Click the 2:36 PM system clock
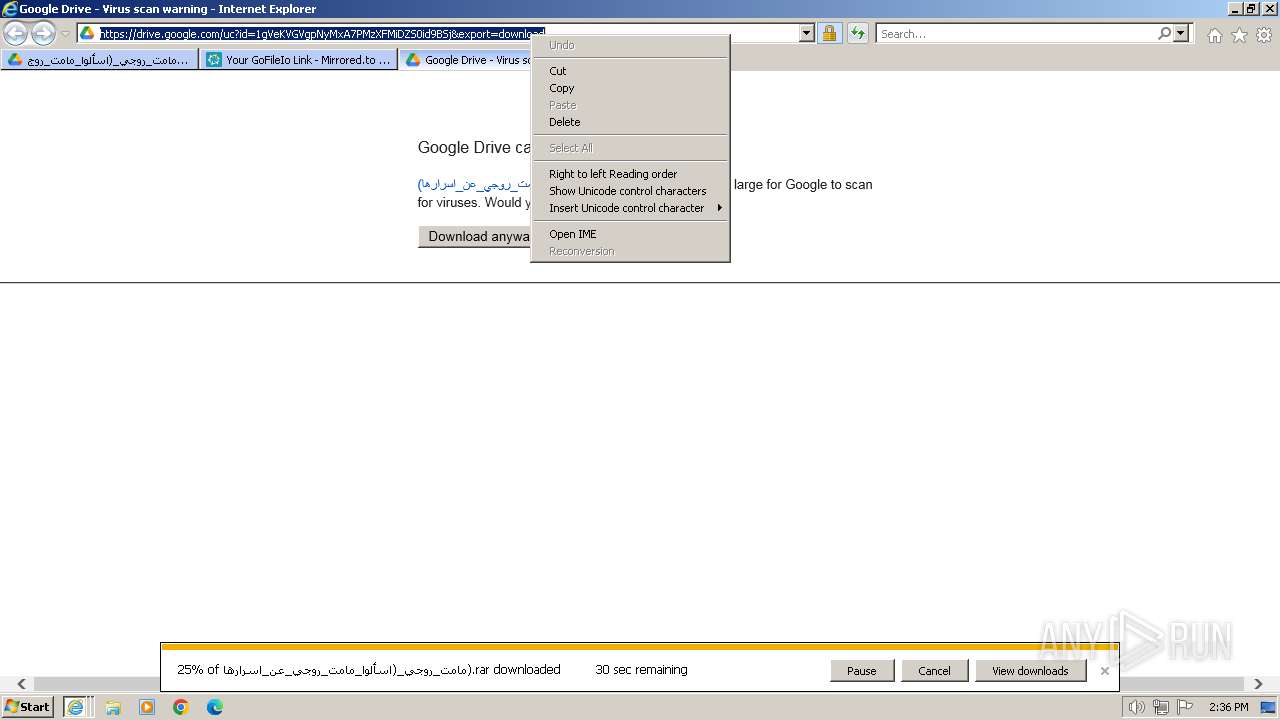 (1228, 707)
